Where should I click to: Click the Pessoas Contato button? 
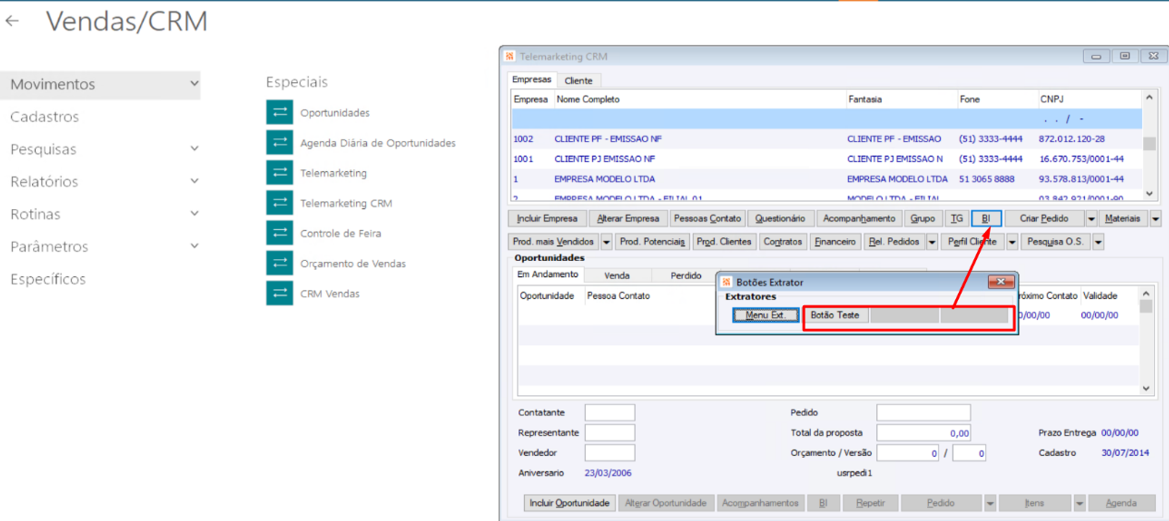point(707,218)
